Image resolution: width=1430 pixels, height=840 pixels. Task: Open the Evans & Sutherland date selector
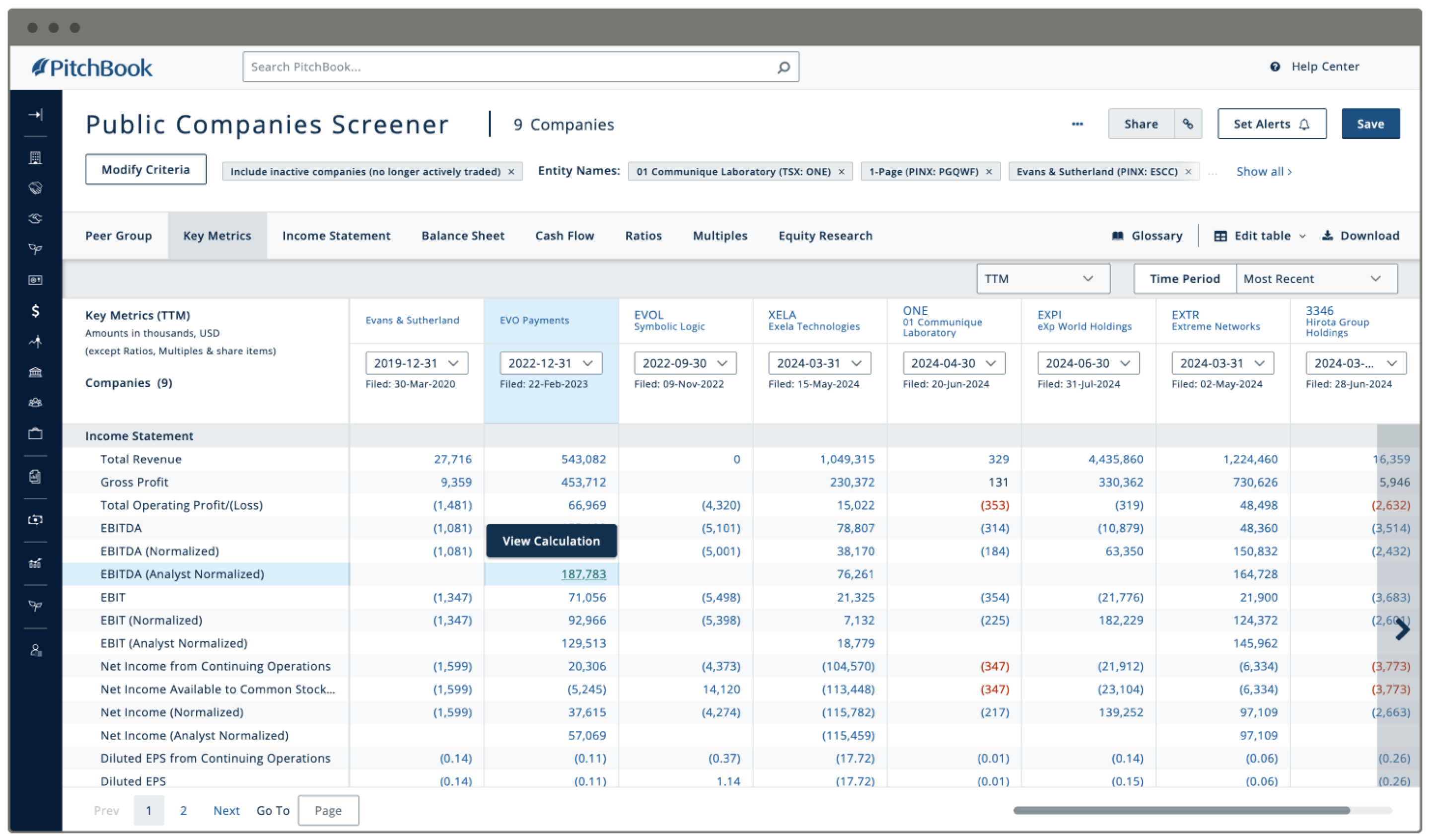point(417,363)
